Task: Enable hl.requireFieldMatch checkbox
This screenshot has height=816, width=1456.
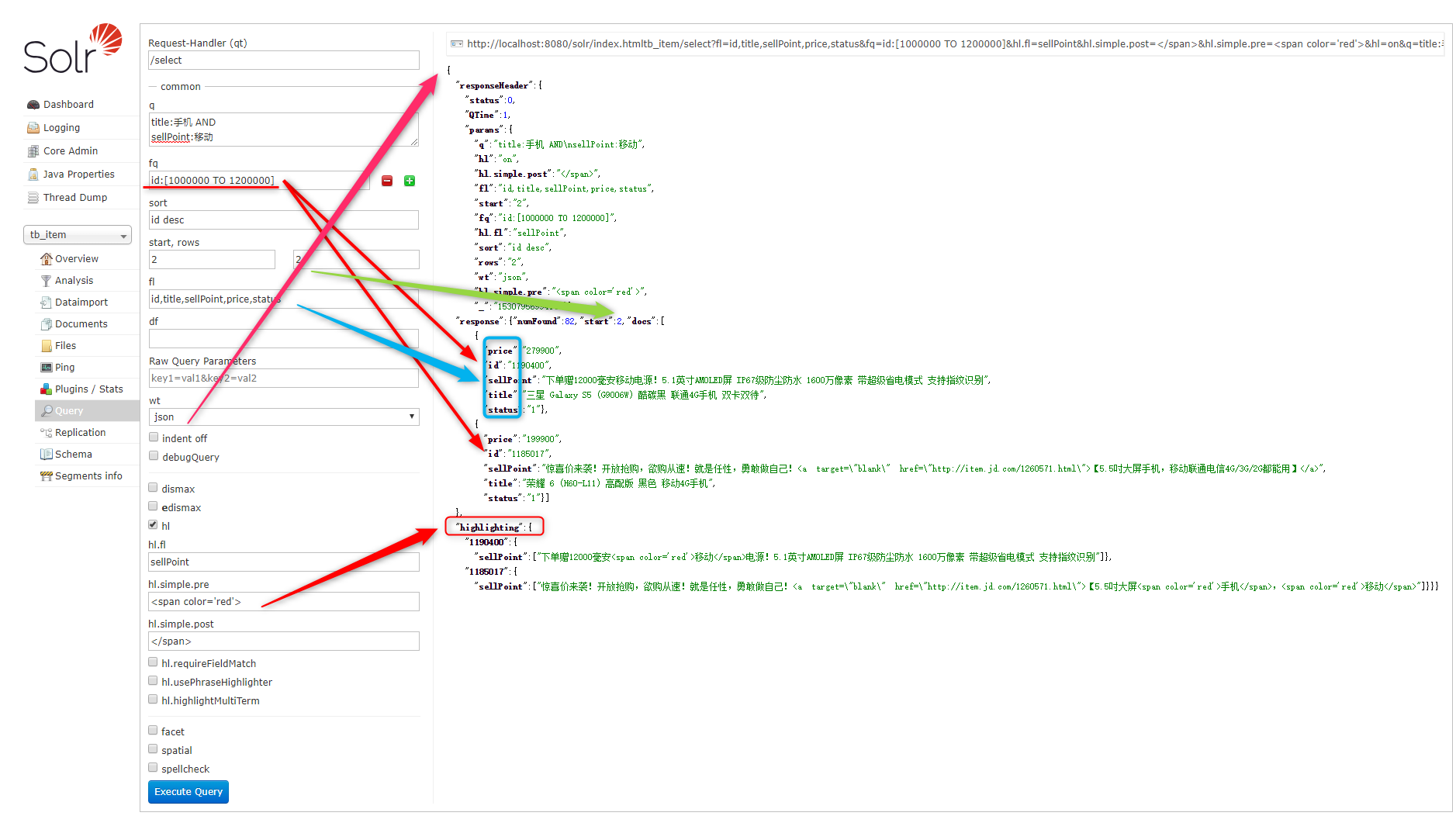Action: [154, 662]
